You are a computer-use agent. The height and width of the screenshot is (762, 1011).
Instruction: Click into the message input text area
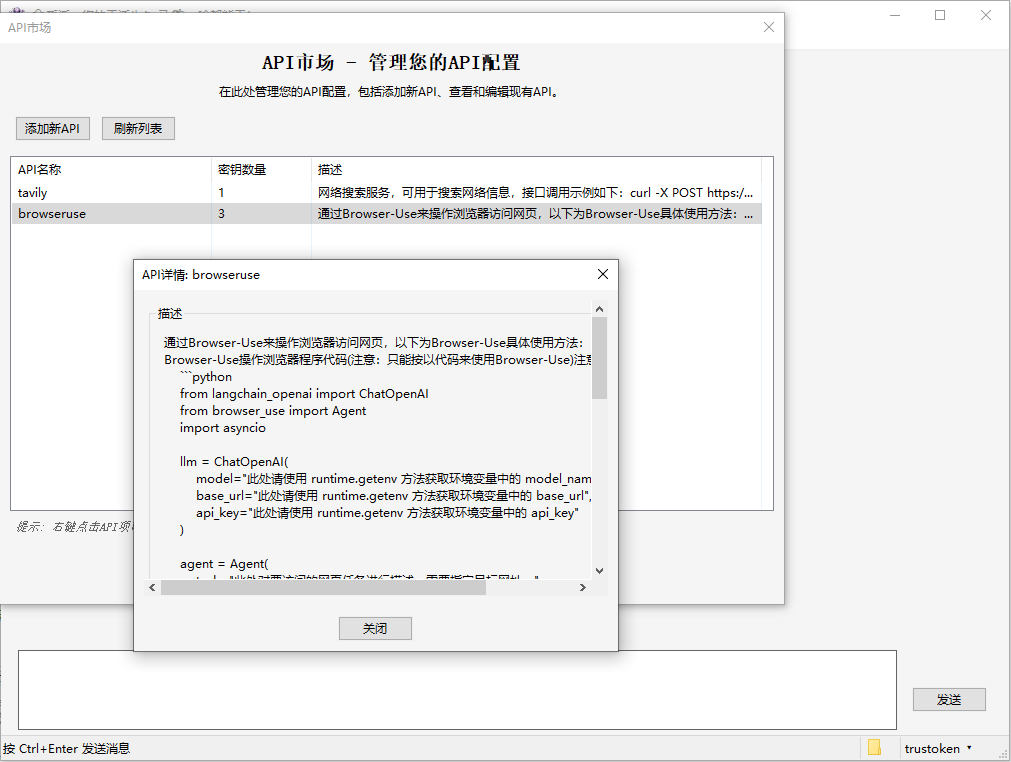click(x=457, y=690)
